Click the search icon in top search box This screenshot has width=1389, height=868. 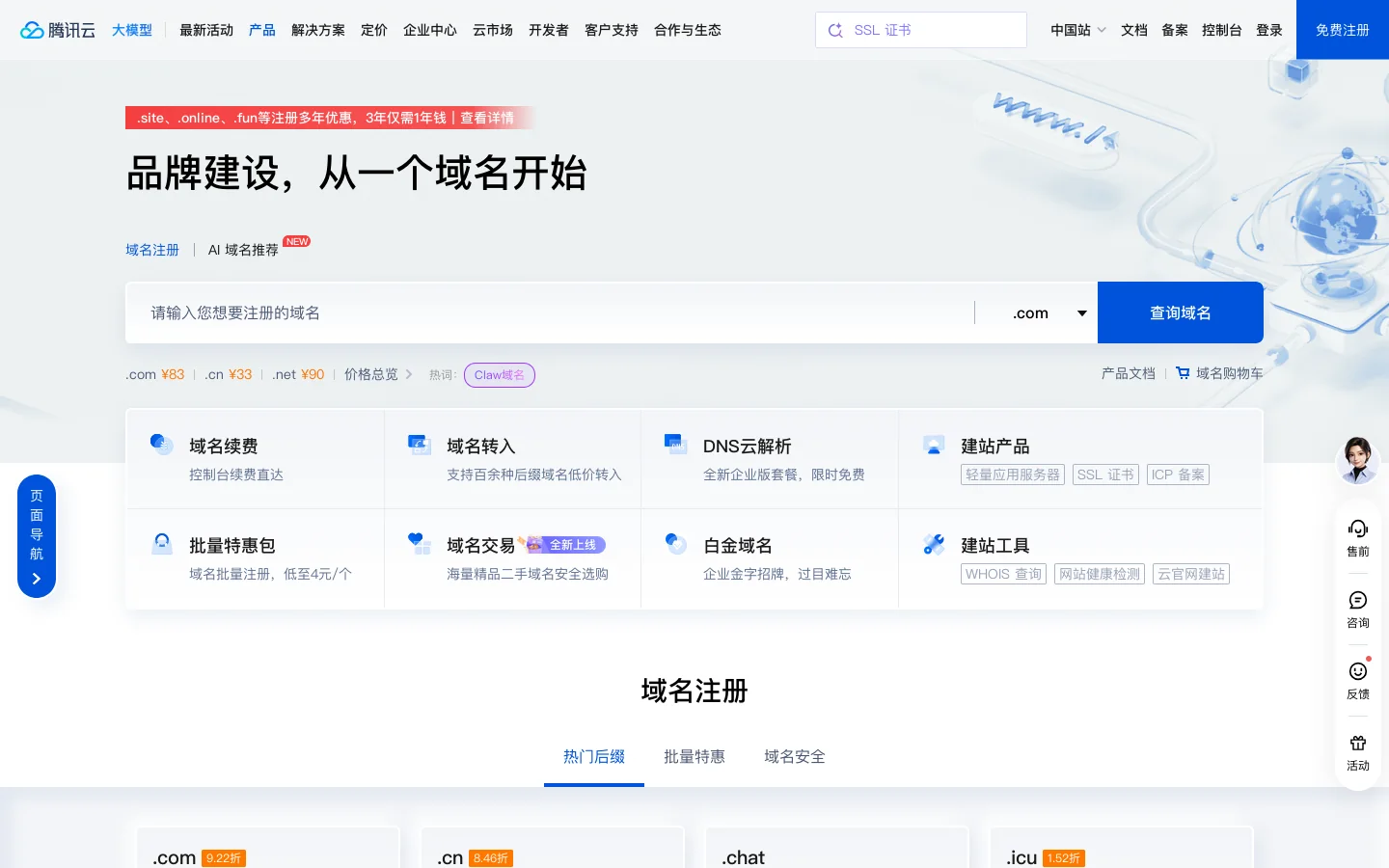pyautogui.click(x=835, y=30)
